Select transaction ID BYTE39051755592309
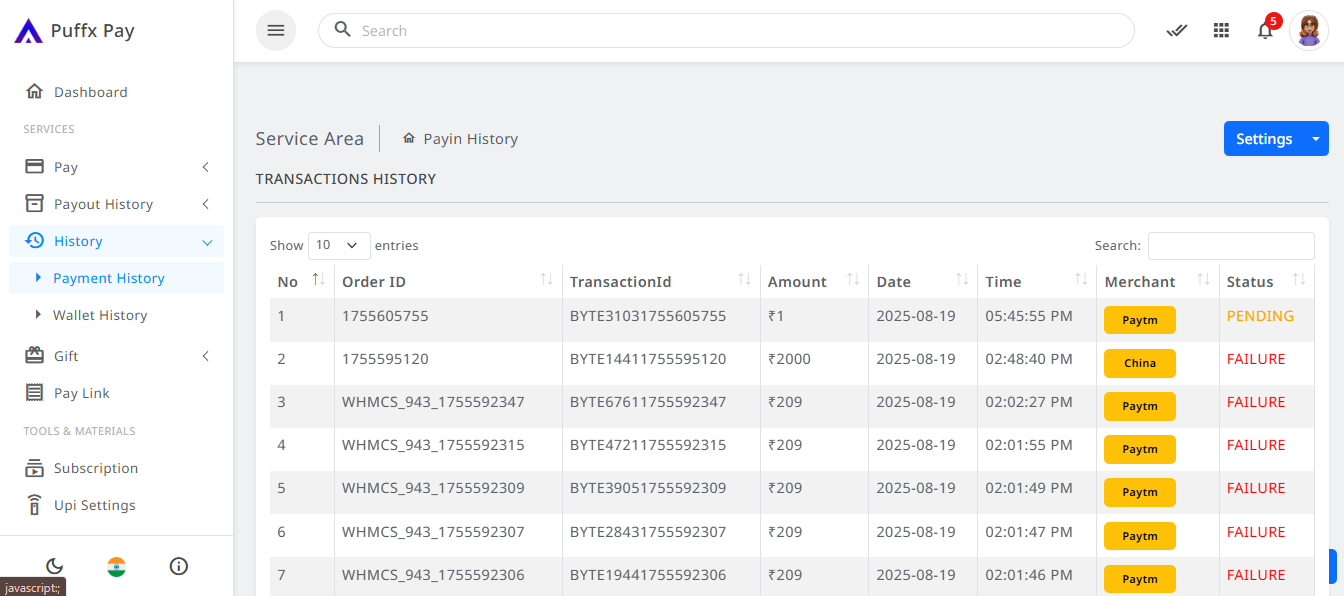The width and height of the screenshot is (1344, 596). click(648, 488)
